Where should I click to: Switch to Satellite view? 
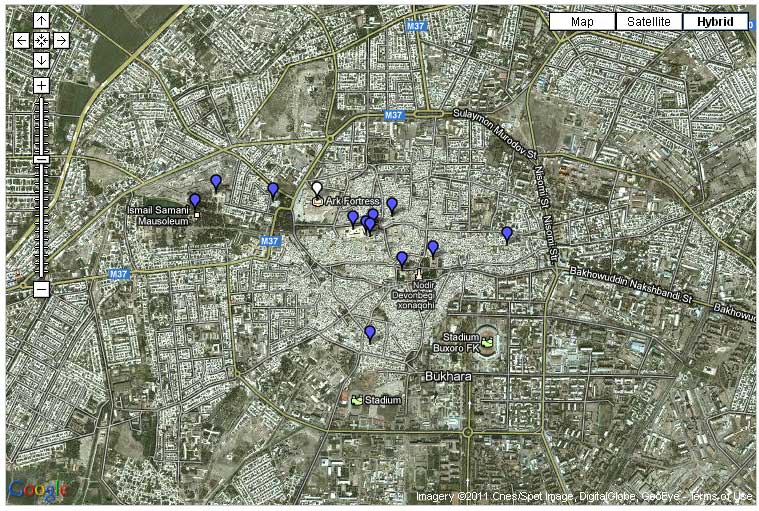coord(648,21)
